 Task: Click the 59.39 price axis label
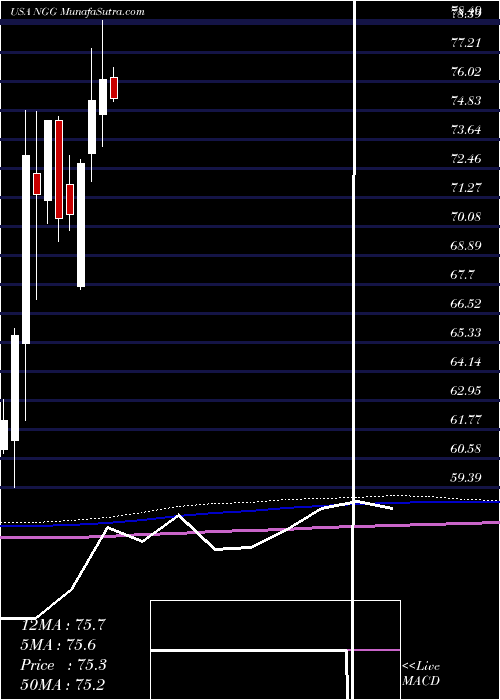466,478
